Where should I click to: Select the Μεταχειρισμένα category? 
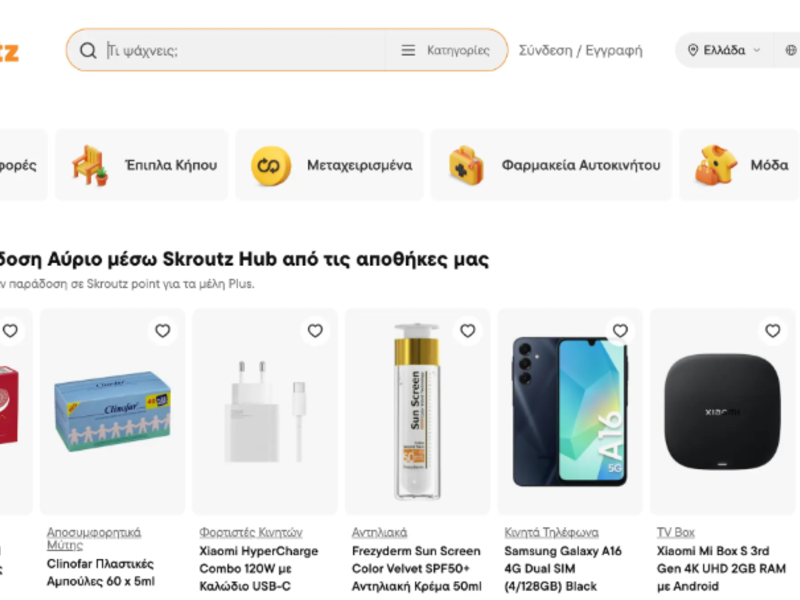(x=332, y=165)
